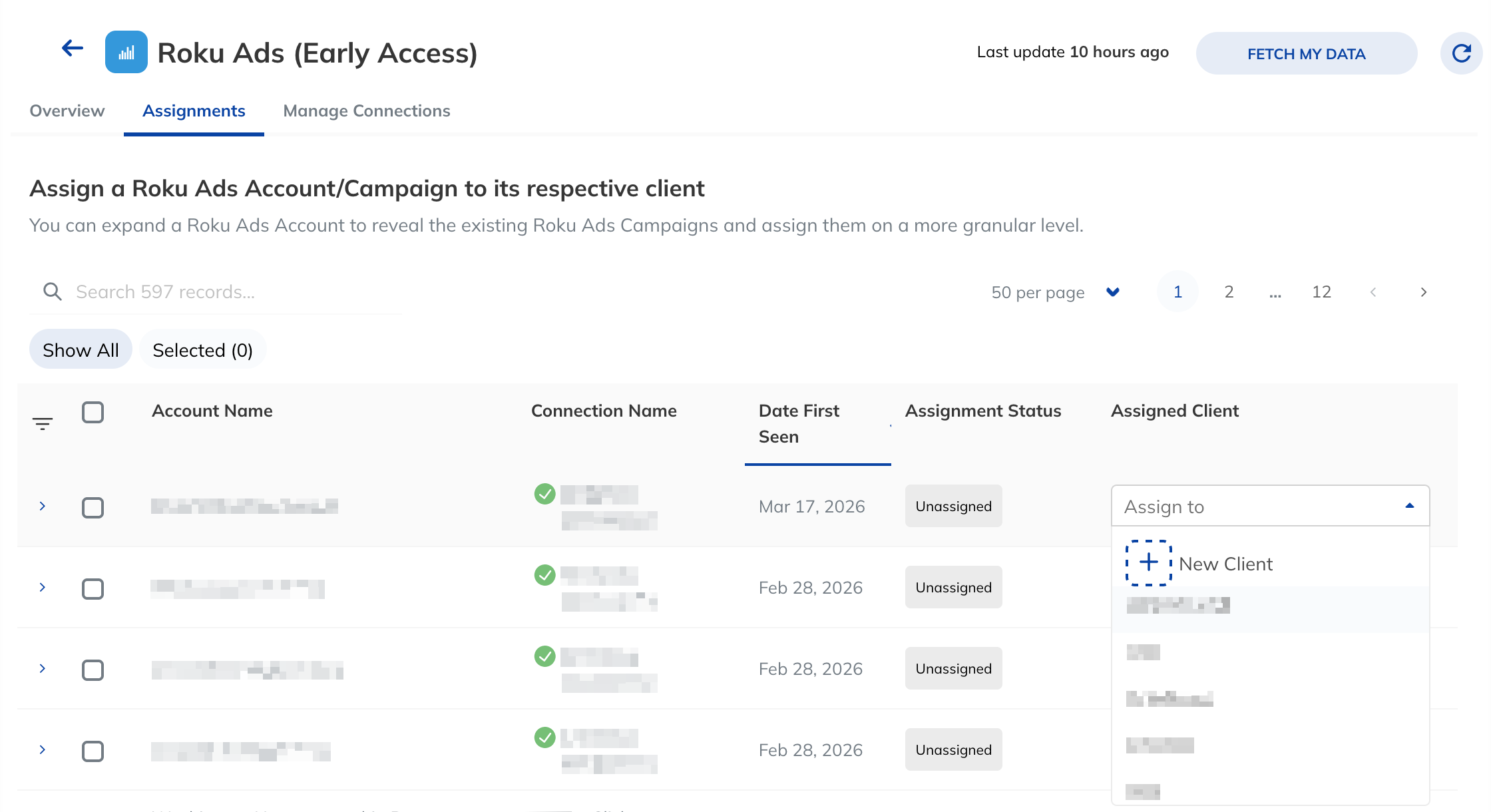Click the FETCH MY DATA button

[1306, 53]
